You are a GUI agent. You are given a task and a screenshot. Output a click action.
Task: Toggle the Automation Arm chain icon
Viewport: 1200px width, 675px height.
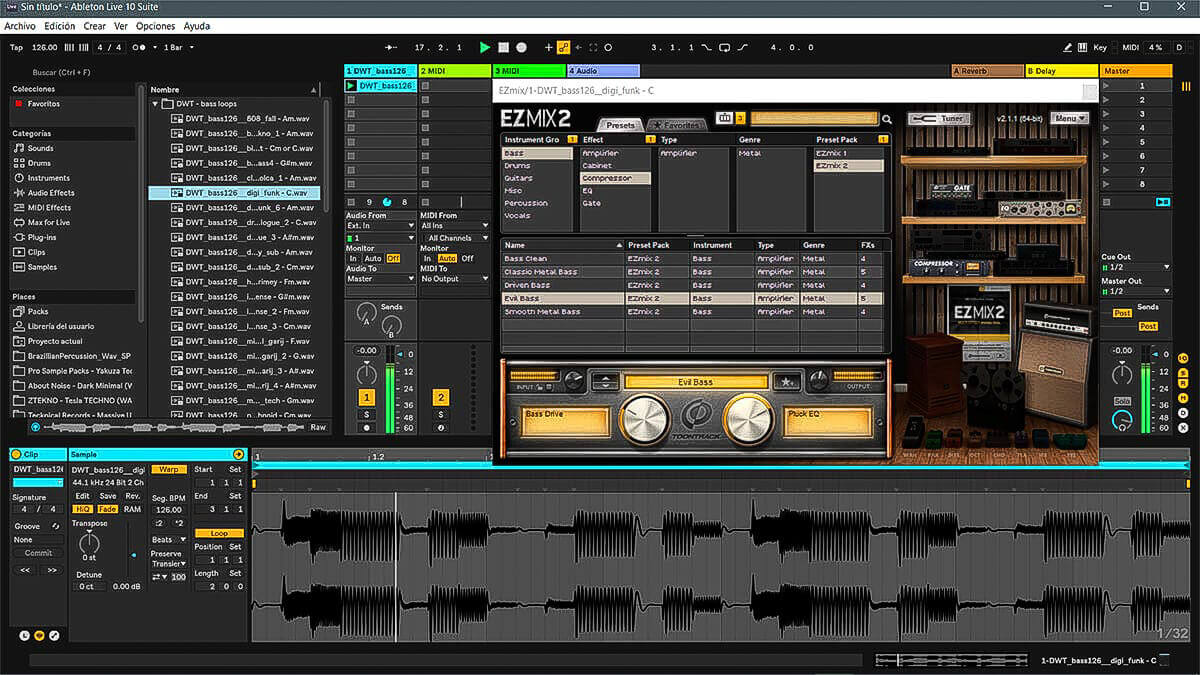563,47
